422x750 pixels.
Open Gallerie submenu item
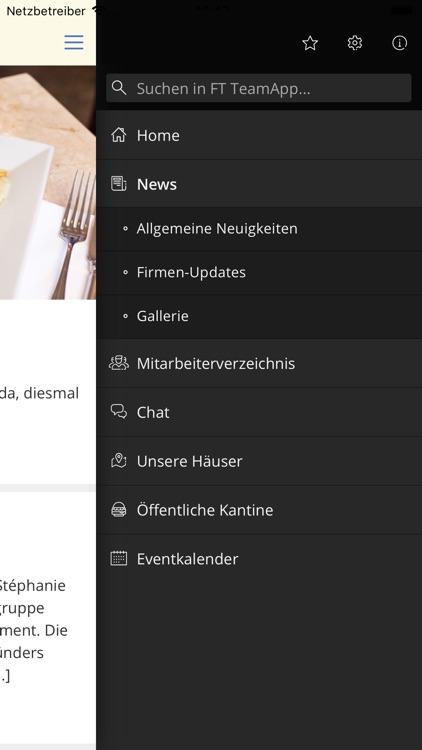259,316
